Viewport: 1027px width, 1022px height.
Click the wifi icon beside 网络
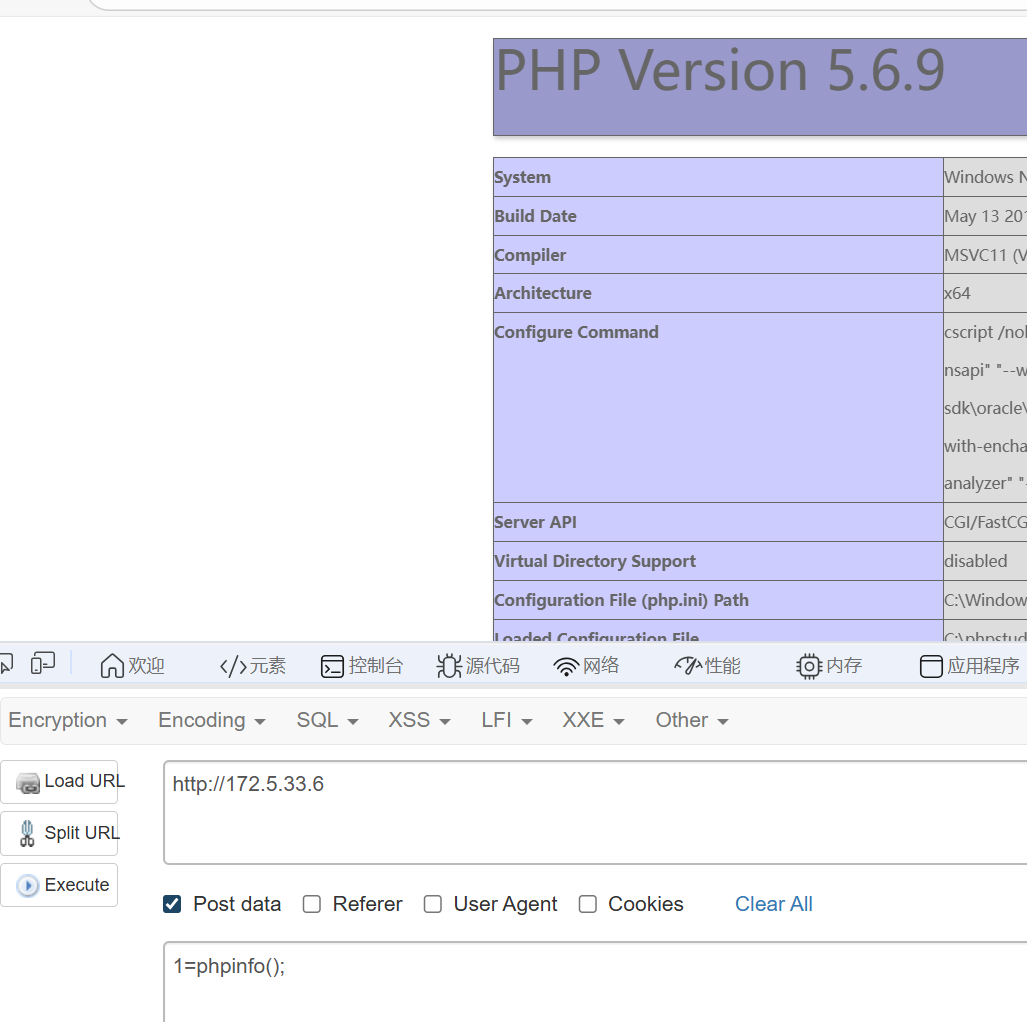(x=566, y=667)
